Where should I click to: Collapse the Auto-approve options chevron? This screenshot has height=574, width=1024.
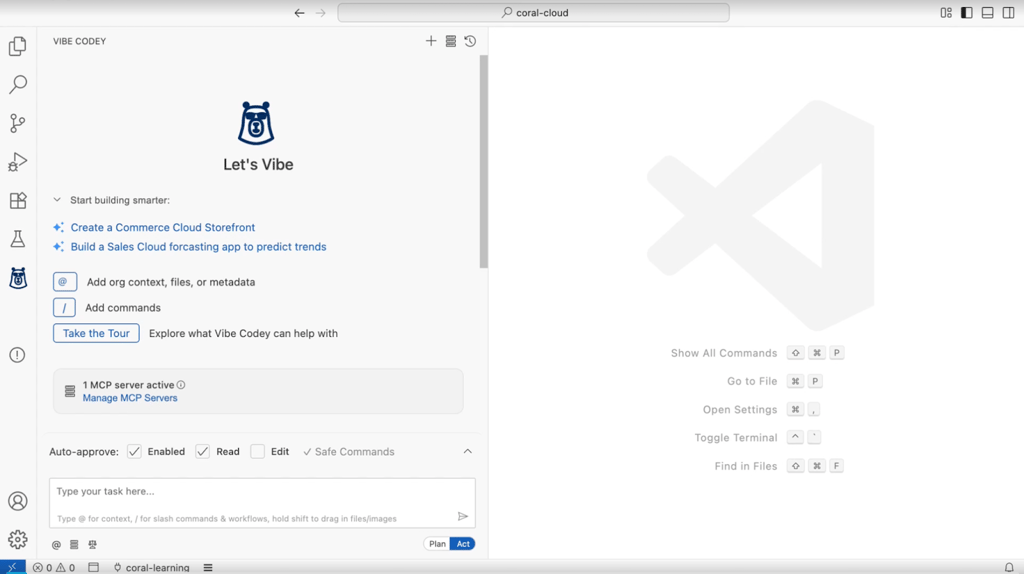[x=468, y=451]
